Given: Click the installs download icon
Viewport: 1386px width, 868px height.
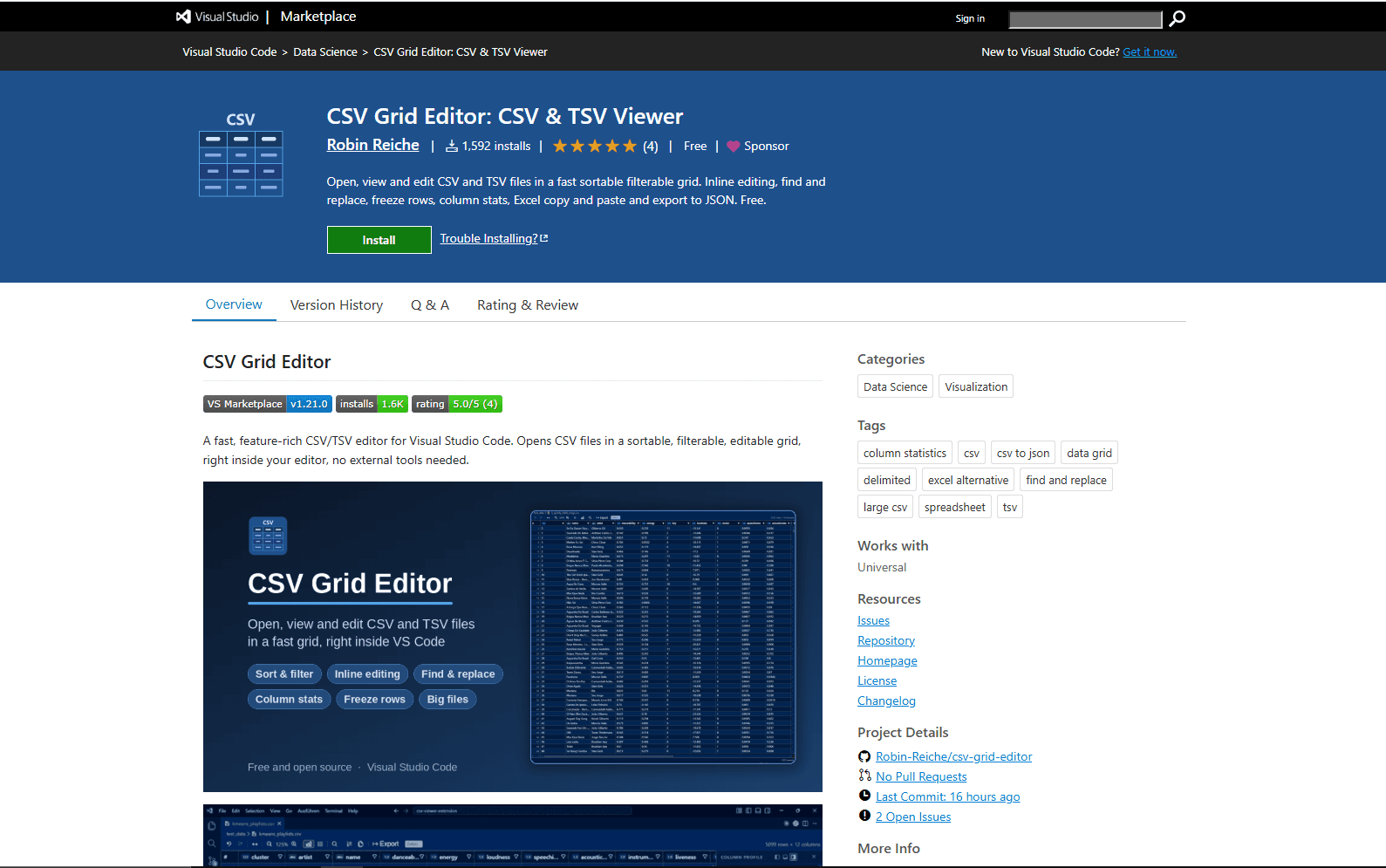Looking at the screenshot, I should (x=452, y=147).
